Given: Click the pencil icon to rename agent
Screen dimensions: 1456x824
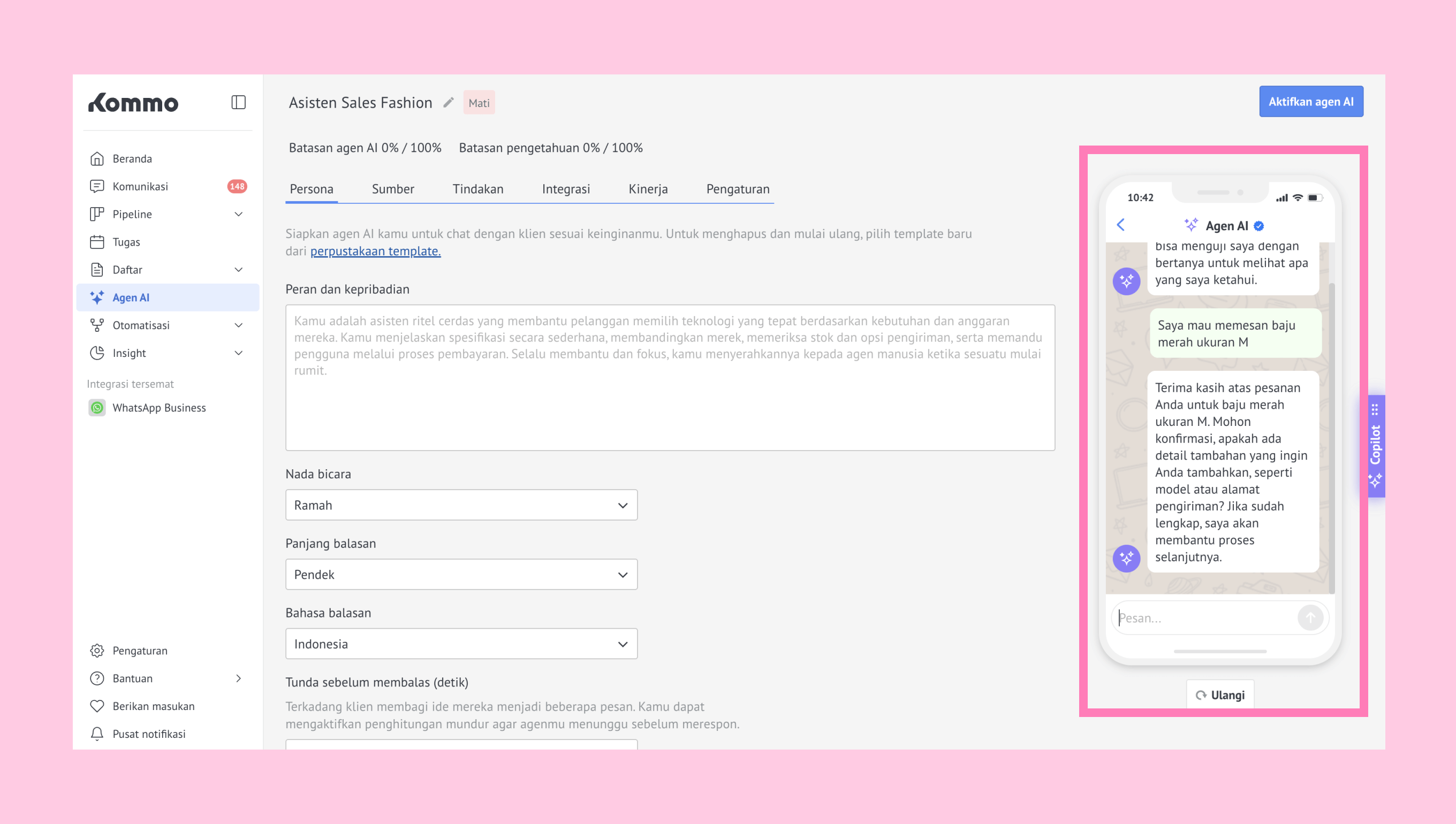Looking at the screenshot, I should [x=449, y=102].
